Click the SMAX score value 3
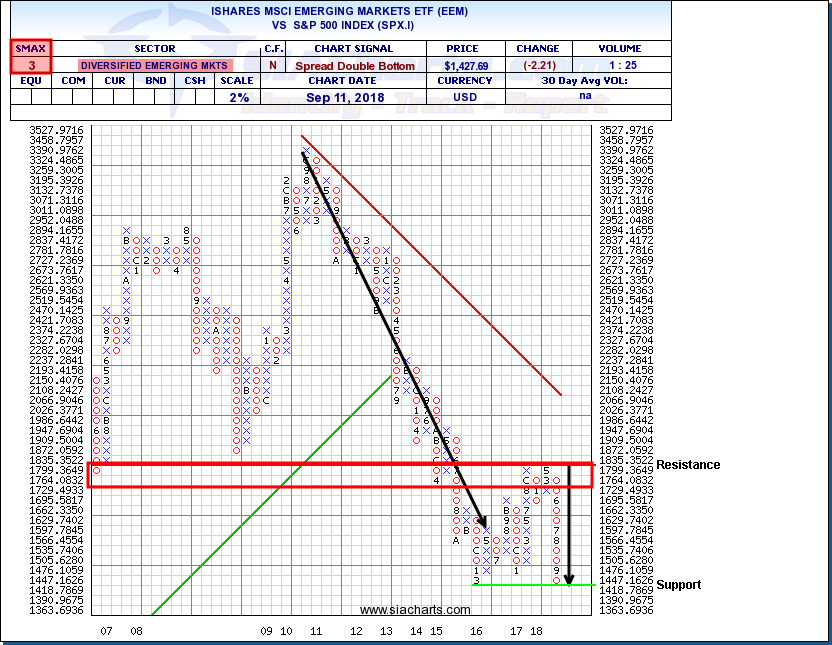Image resolution: width=832 pixels, height=645 pixels. point(30,65)
